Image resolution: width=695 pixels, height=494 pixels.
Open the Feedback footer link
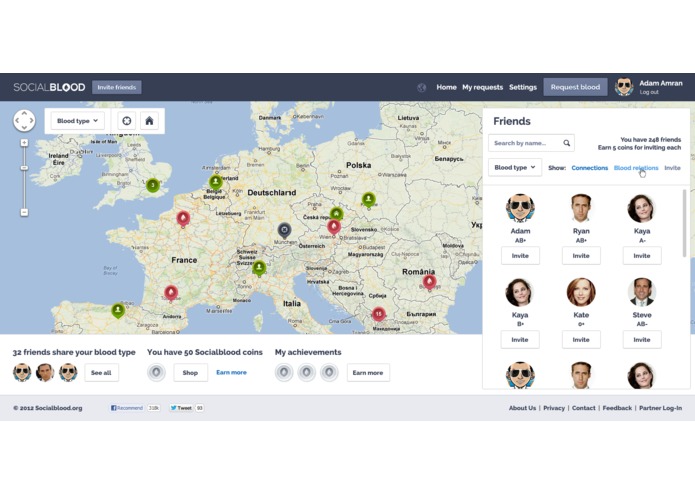pyautogui.click(x=617, y=408)
